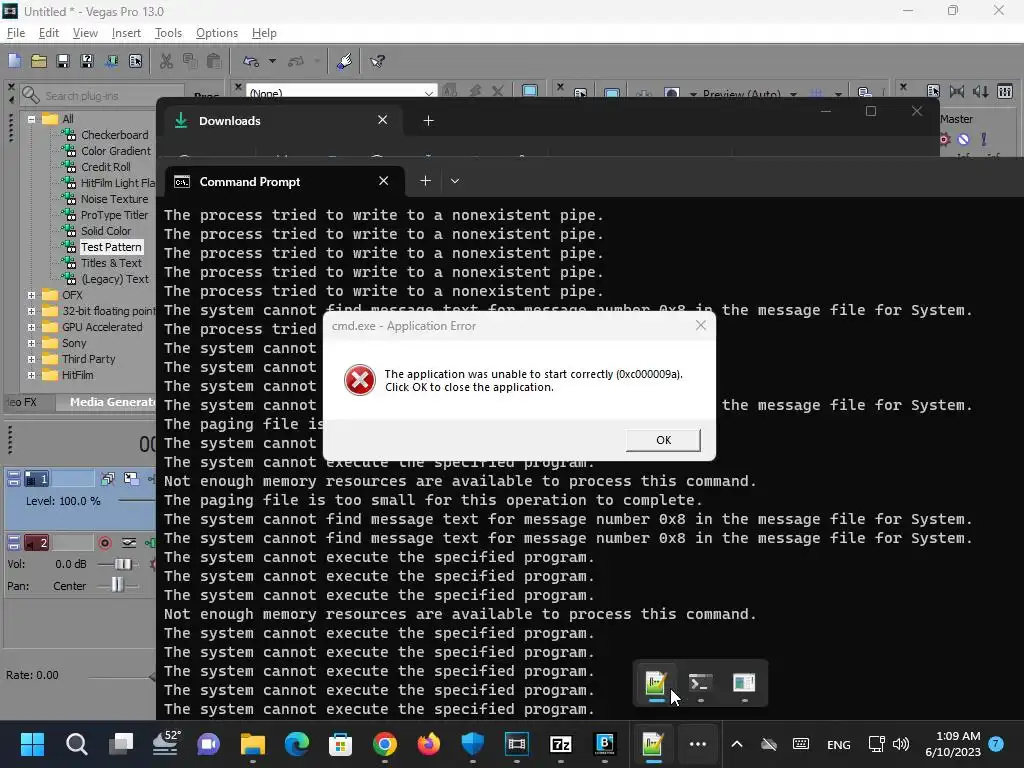
Task: Select Checkerboard media generator
Action: (x=114, y=135)
